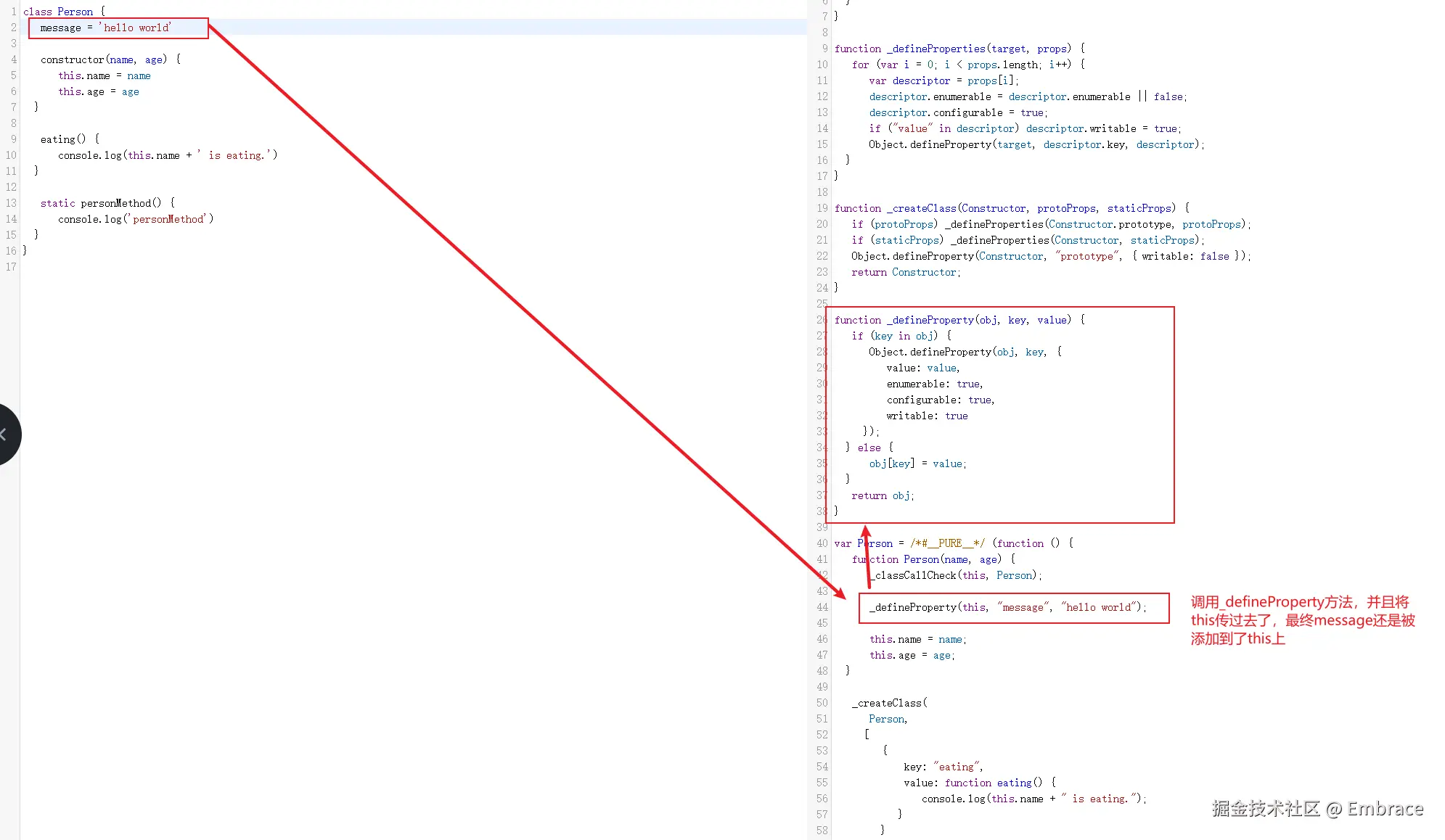
Task: Click line number 2 in left editor
Action: (x=13, y=28)
